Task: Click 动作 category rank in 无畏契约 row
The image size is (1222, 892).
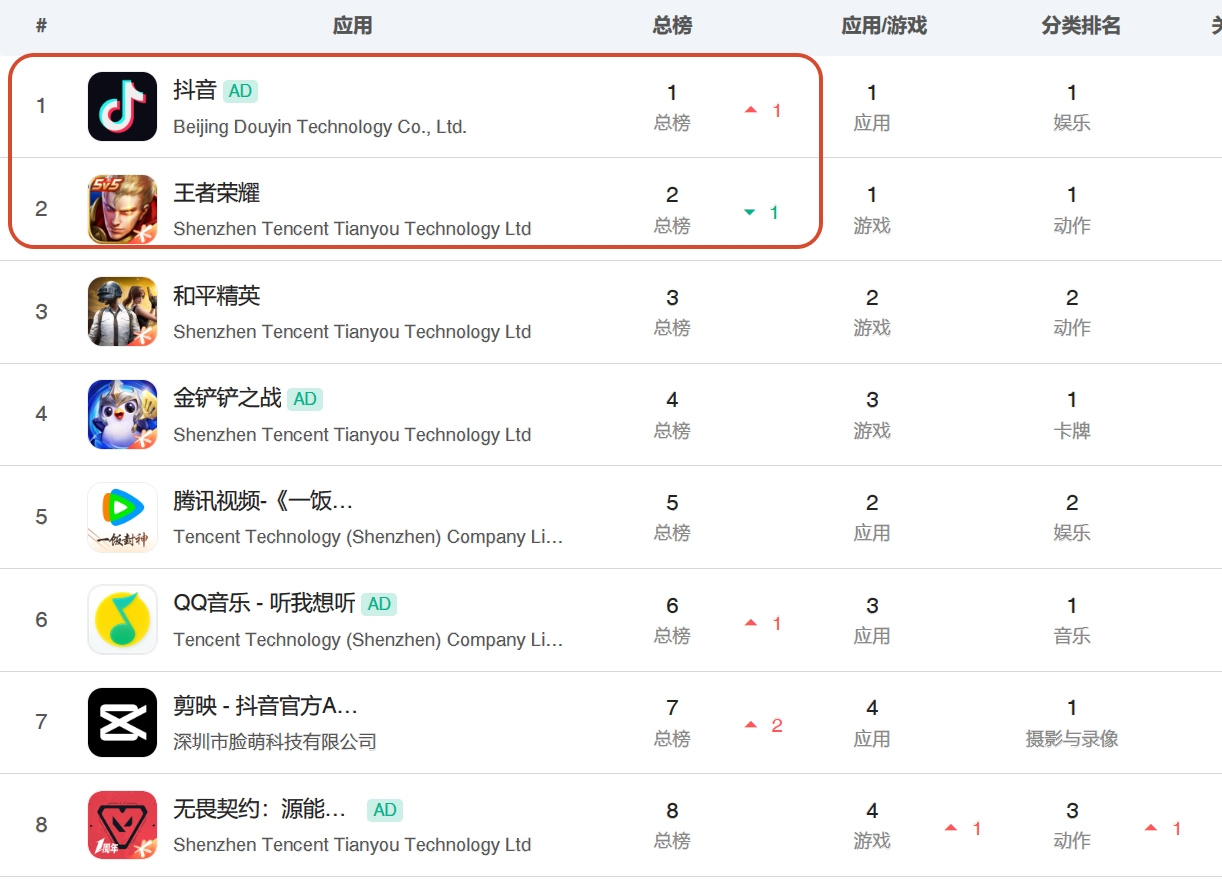Action: point(1072,826)
